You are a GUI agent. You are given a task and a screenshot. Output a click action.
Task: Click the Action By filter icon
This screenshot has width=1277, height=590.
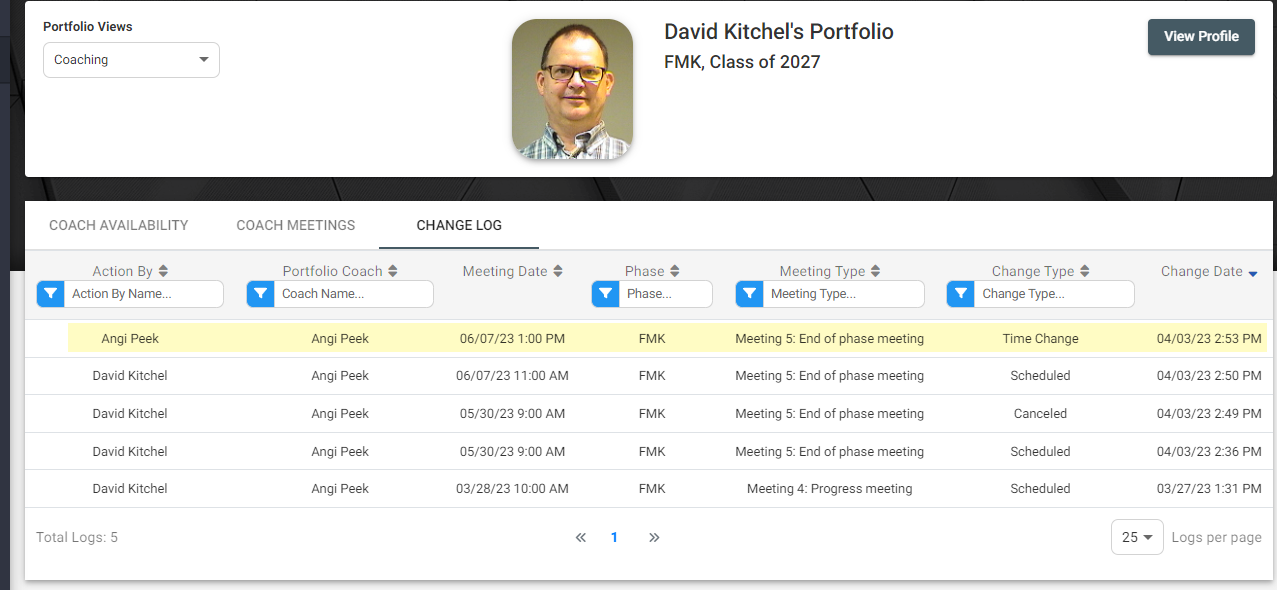pyautogui.click(x=50, y=294)
